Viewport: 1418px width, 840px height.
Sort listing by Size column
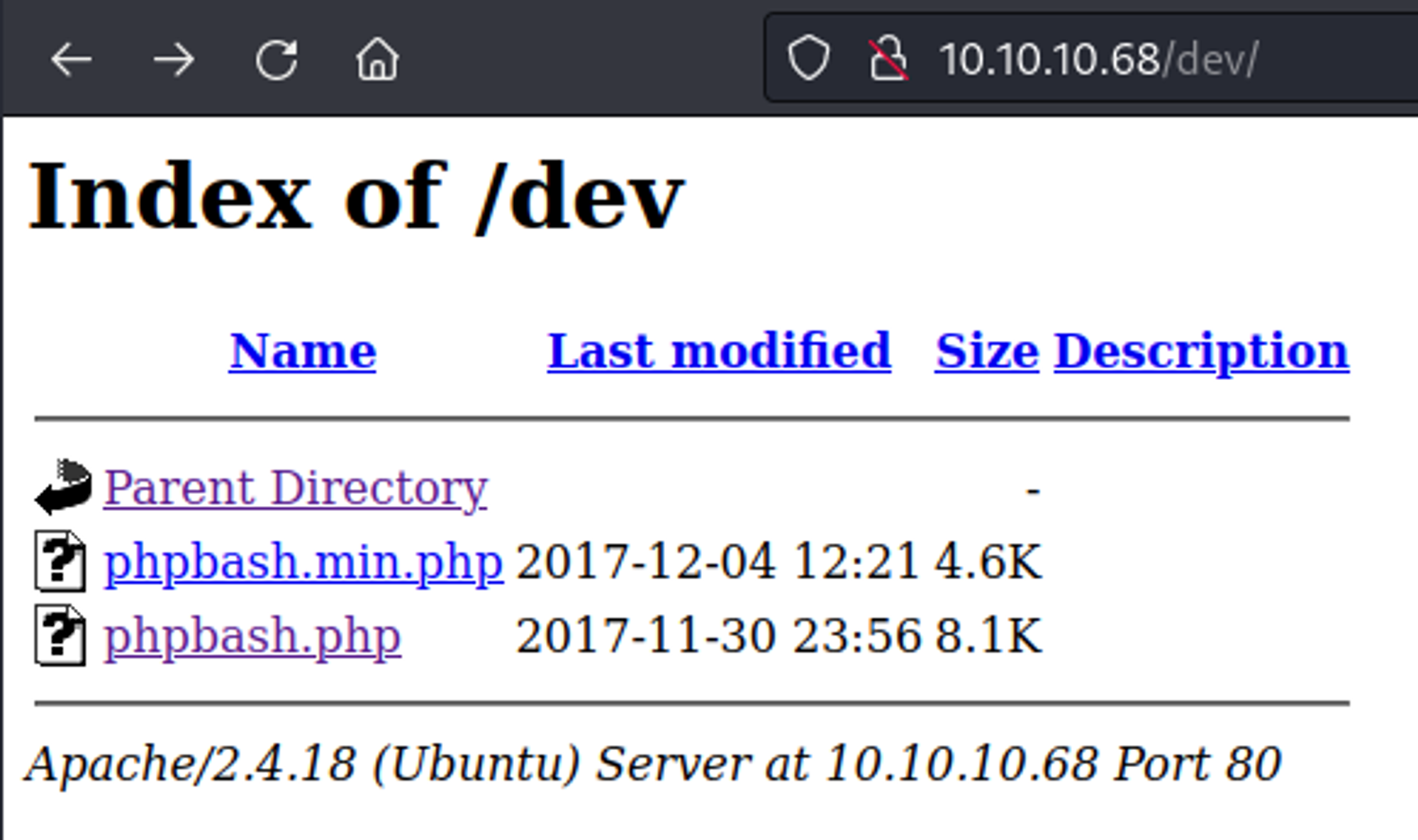click(x=986, y=351)
